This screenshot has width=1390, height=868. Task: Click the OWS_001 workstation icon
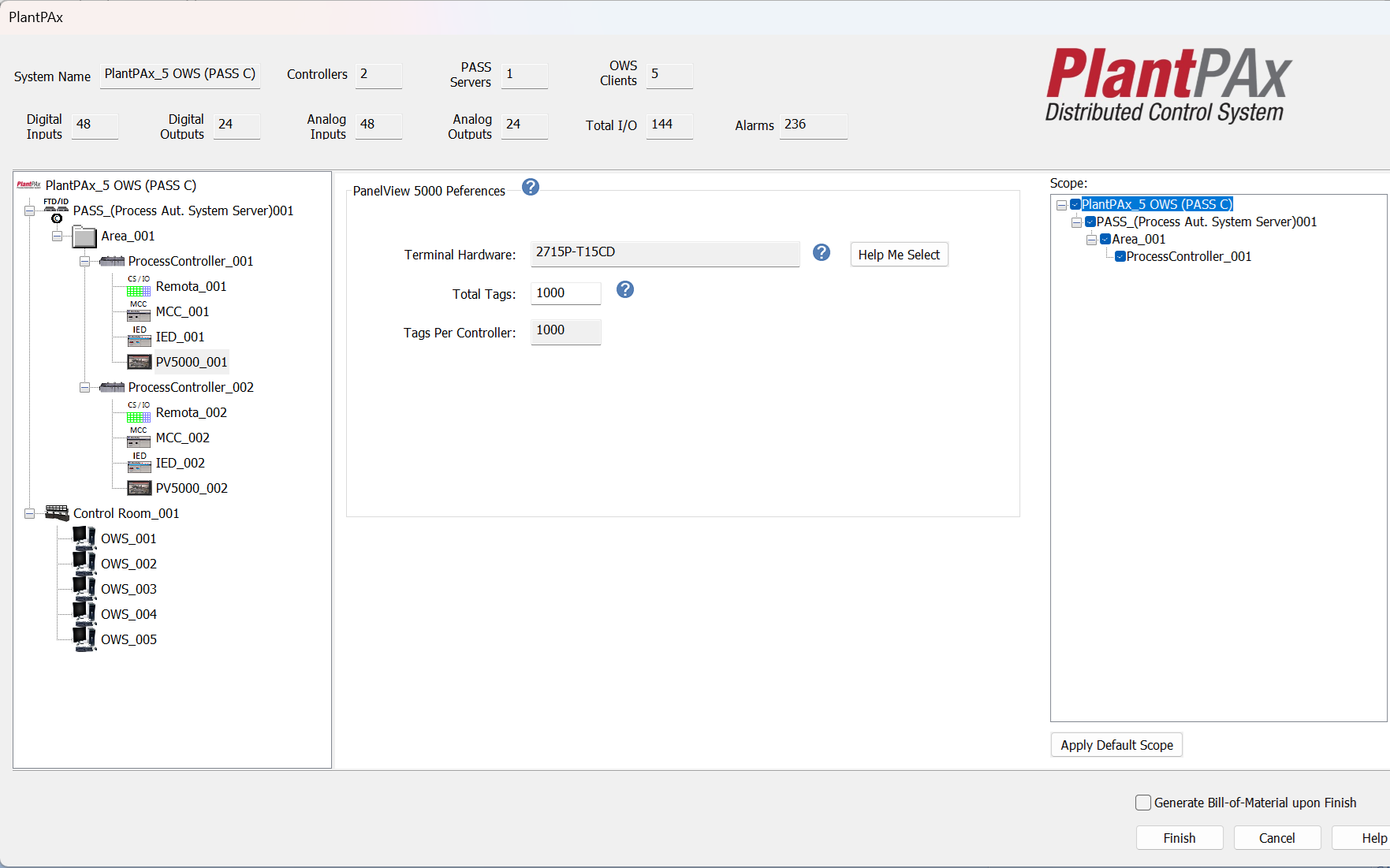[84, 538]
